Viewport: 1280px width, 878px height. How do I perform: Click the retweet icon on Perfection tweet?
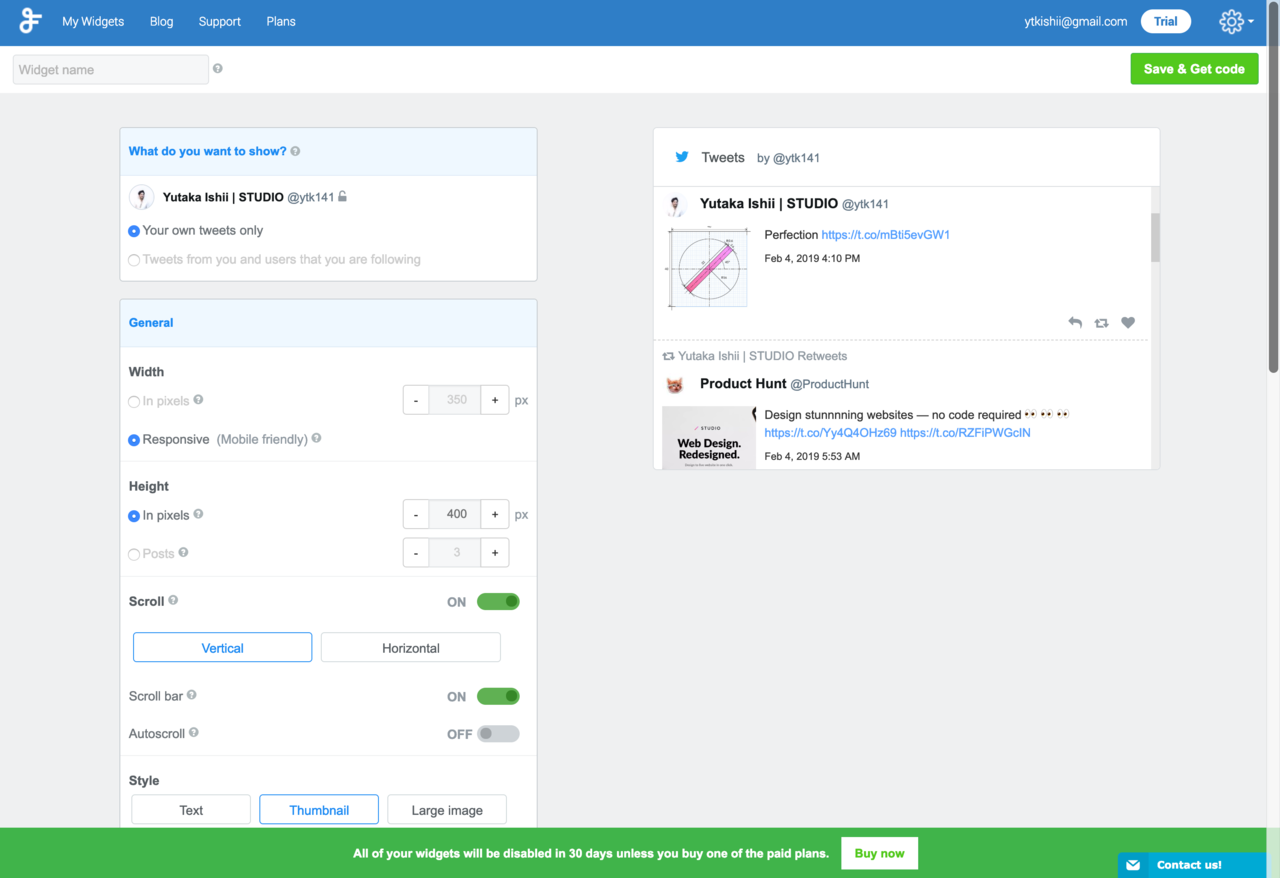pyautogui.click(x=1101, y=322)
